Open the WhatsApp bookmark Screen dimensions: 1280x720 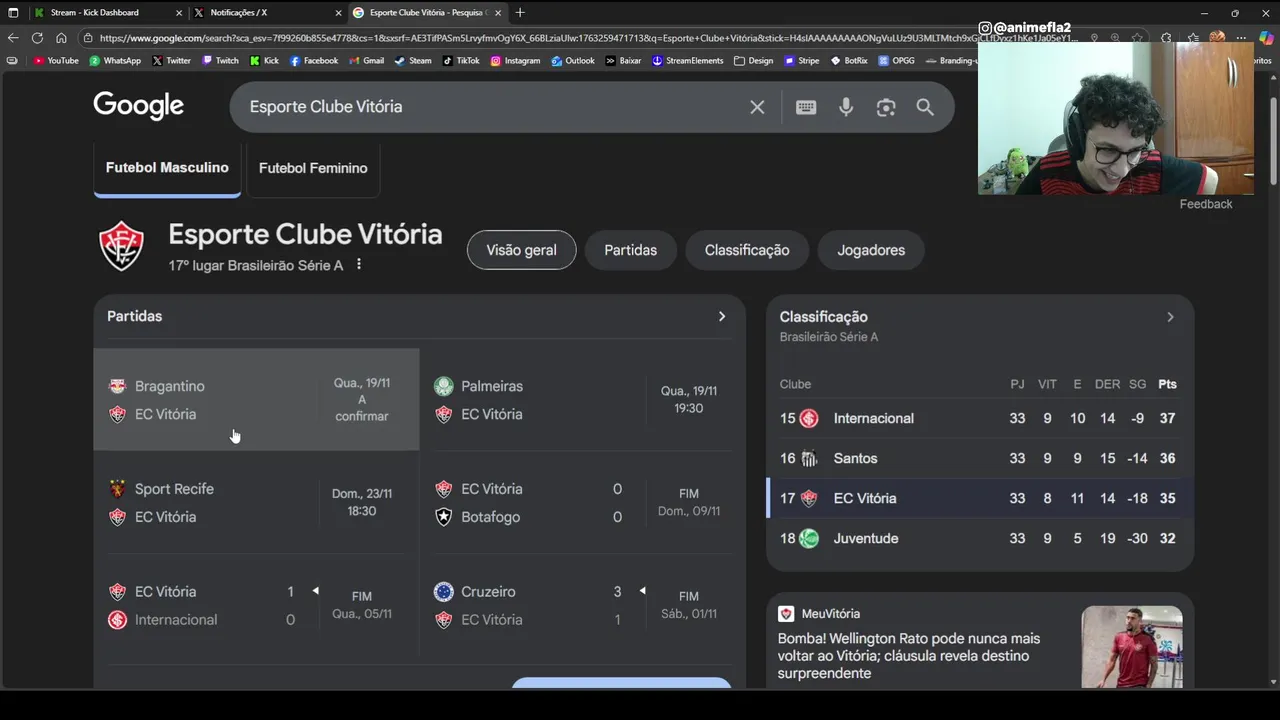pyautogui.click(x=115, y=60)
